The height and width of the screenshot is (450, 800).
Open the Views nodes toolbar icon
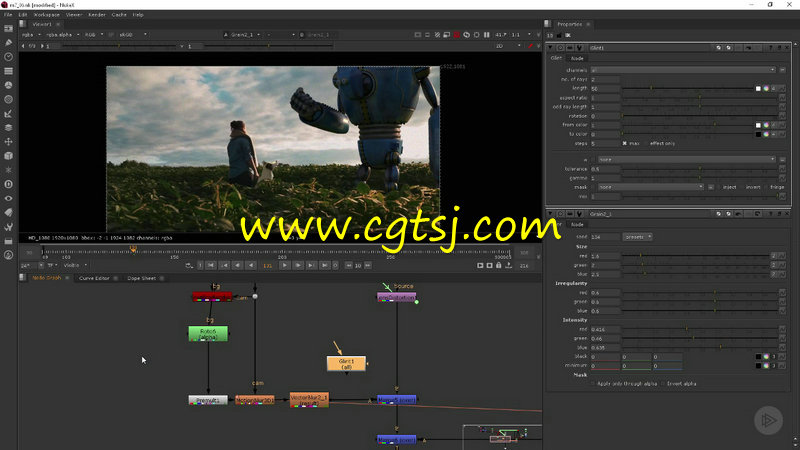pyautogui.click(x=8, y=198)
